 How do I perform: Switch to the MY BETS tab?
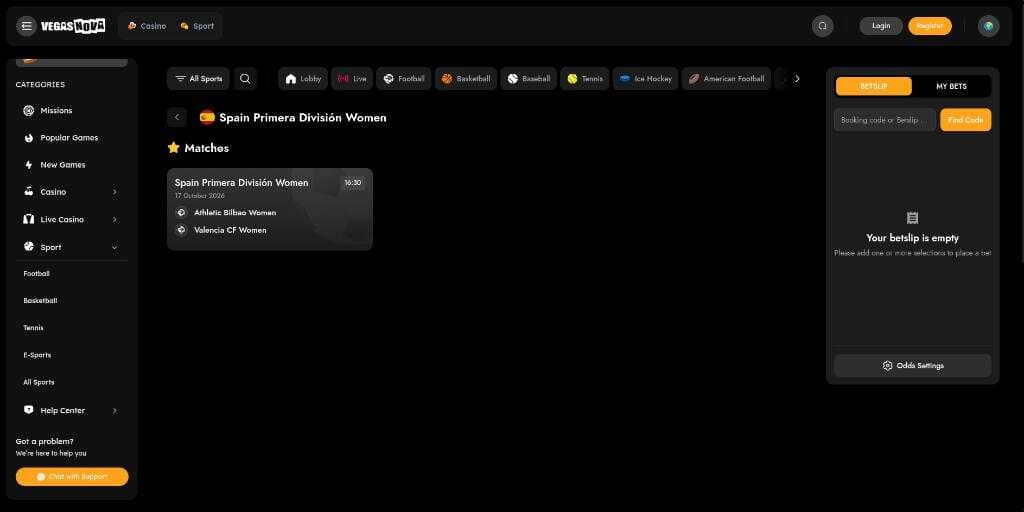coord(952,86)
